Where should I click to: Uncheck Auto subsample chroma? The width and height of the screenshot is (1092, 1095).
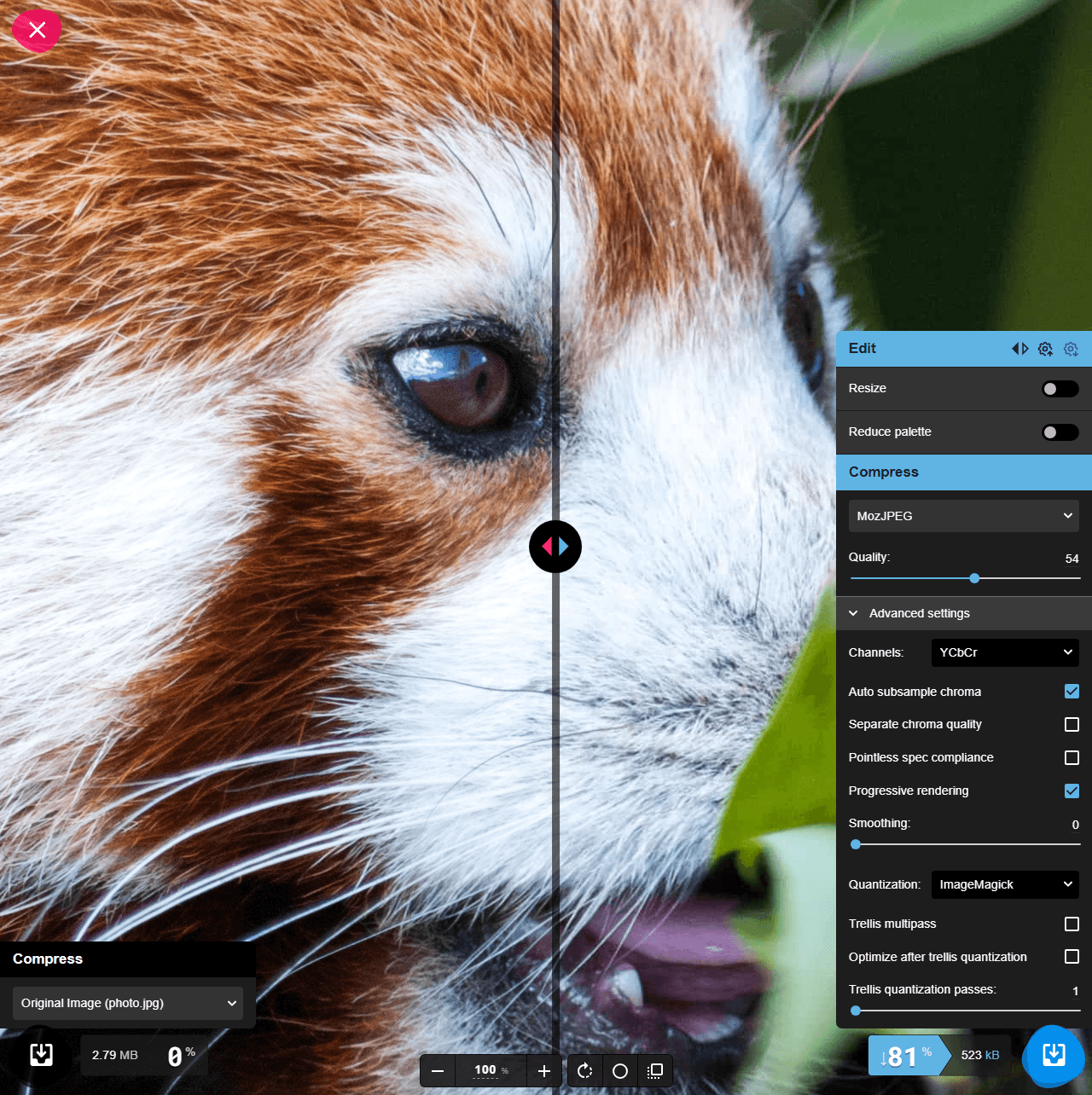(1072, 692)
